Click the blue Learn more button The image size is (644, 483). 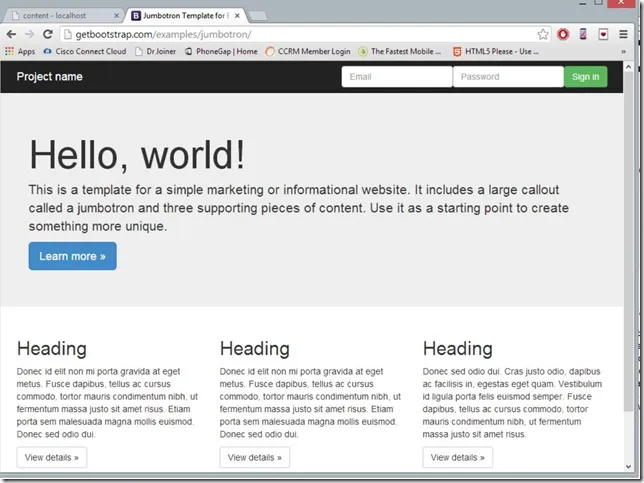point(72,256)
